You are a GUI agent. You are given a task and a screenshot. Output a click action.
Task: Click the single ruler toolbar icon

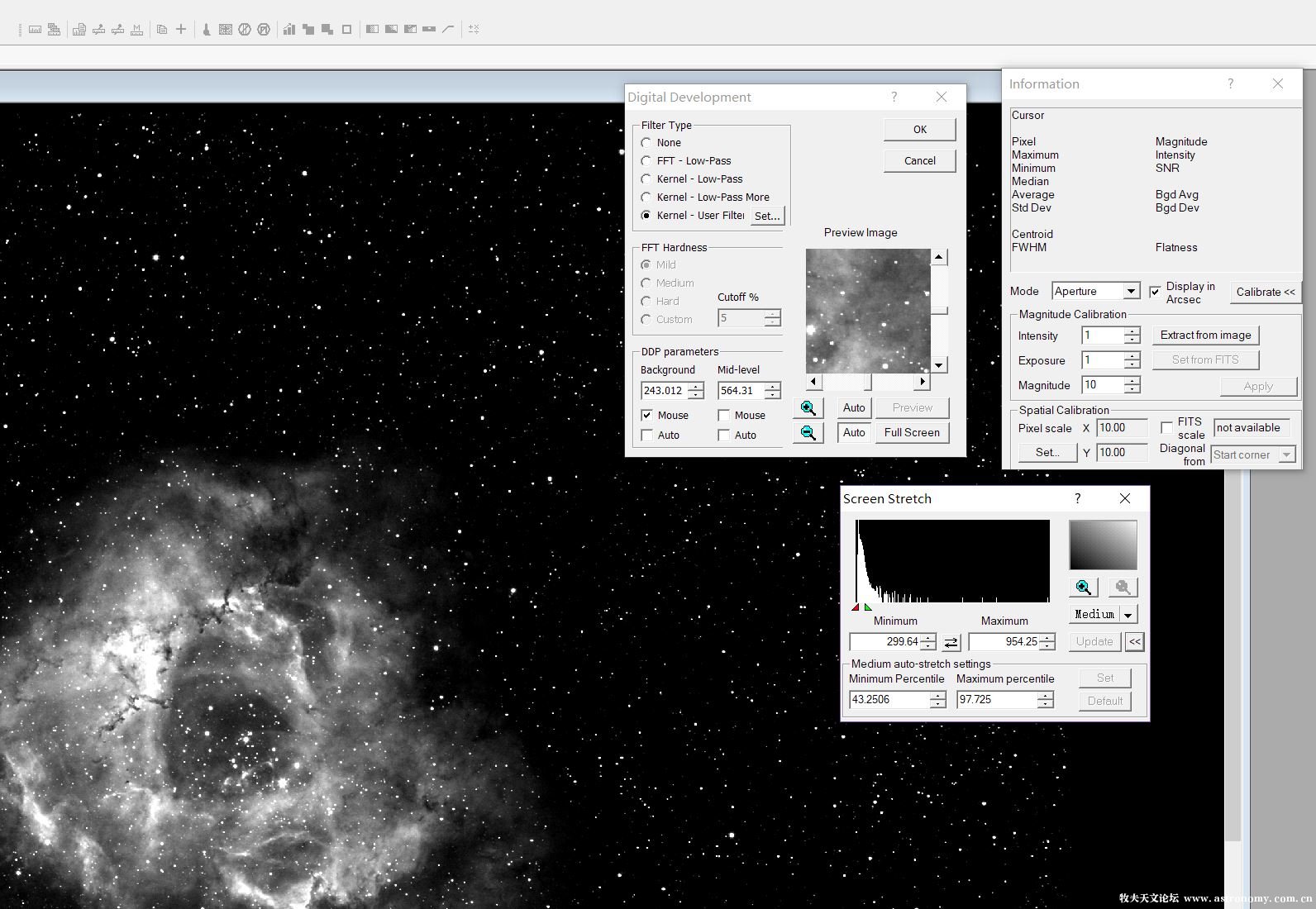pyautogui.click(x=35, y=29)
